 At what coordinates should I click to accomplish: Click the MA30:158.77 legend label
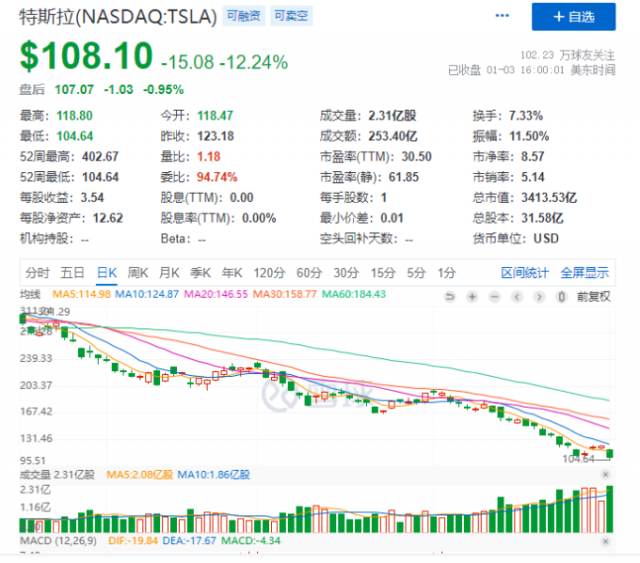click(x=285, y=294)
